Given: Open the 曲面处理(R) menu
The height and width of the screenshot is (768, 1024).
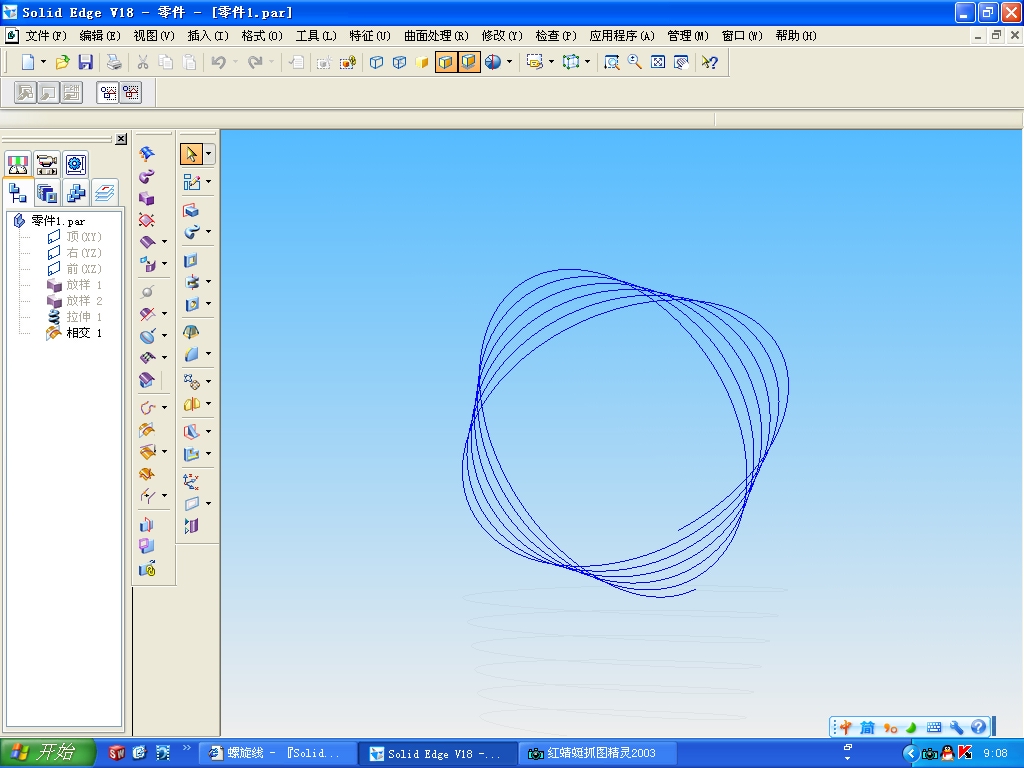Looking at the screenshot, I should (x=436, y=36).
